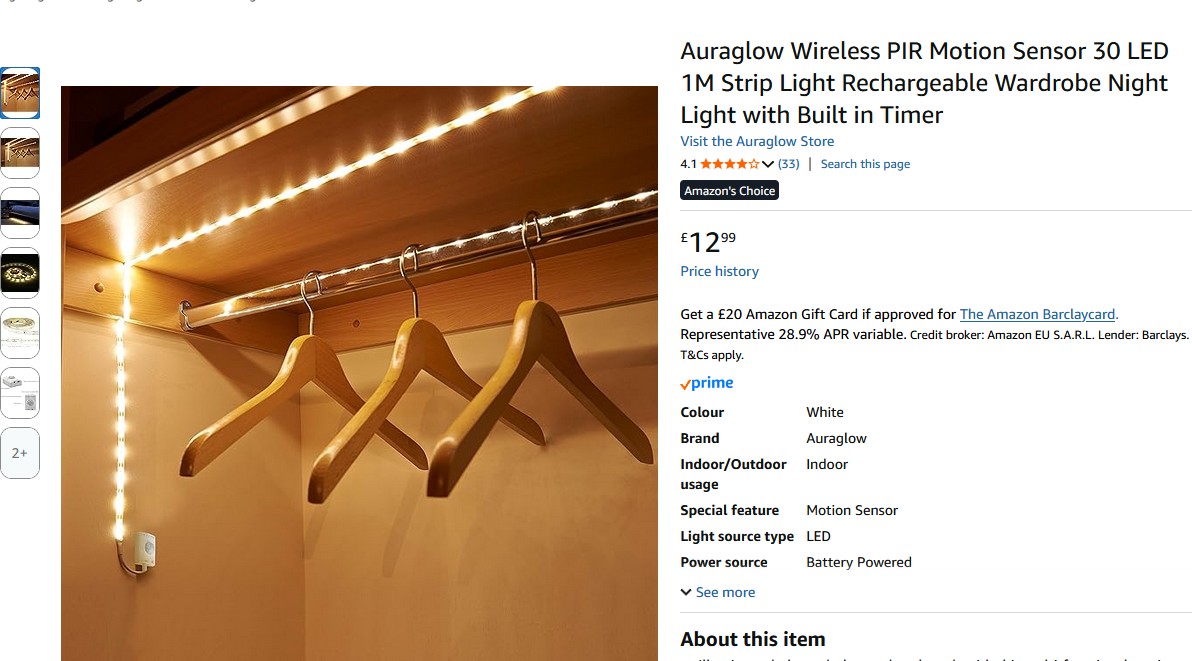Select the first wardrobe hangers thumbnail
Viewport: 1192px width, 661px height.
tap(20, 93)
